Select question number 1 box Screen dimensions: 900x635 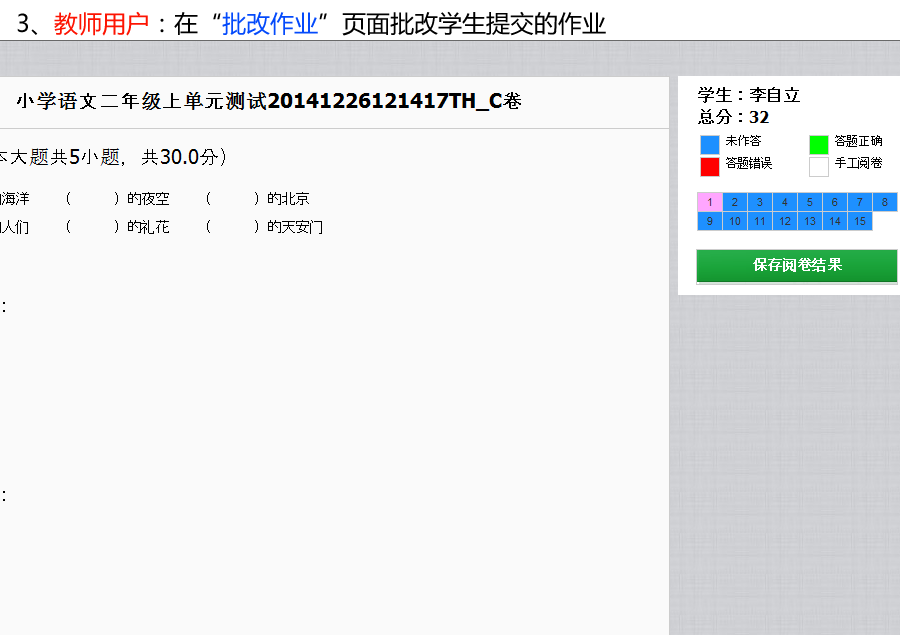coord(709,202)
